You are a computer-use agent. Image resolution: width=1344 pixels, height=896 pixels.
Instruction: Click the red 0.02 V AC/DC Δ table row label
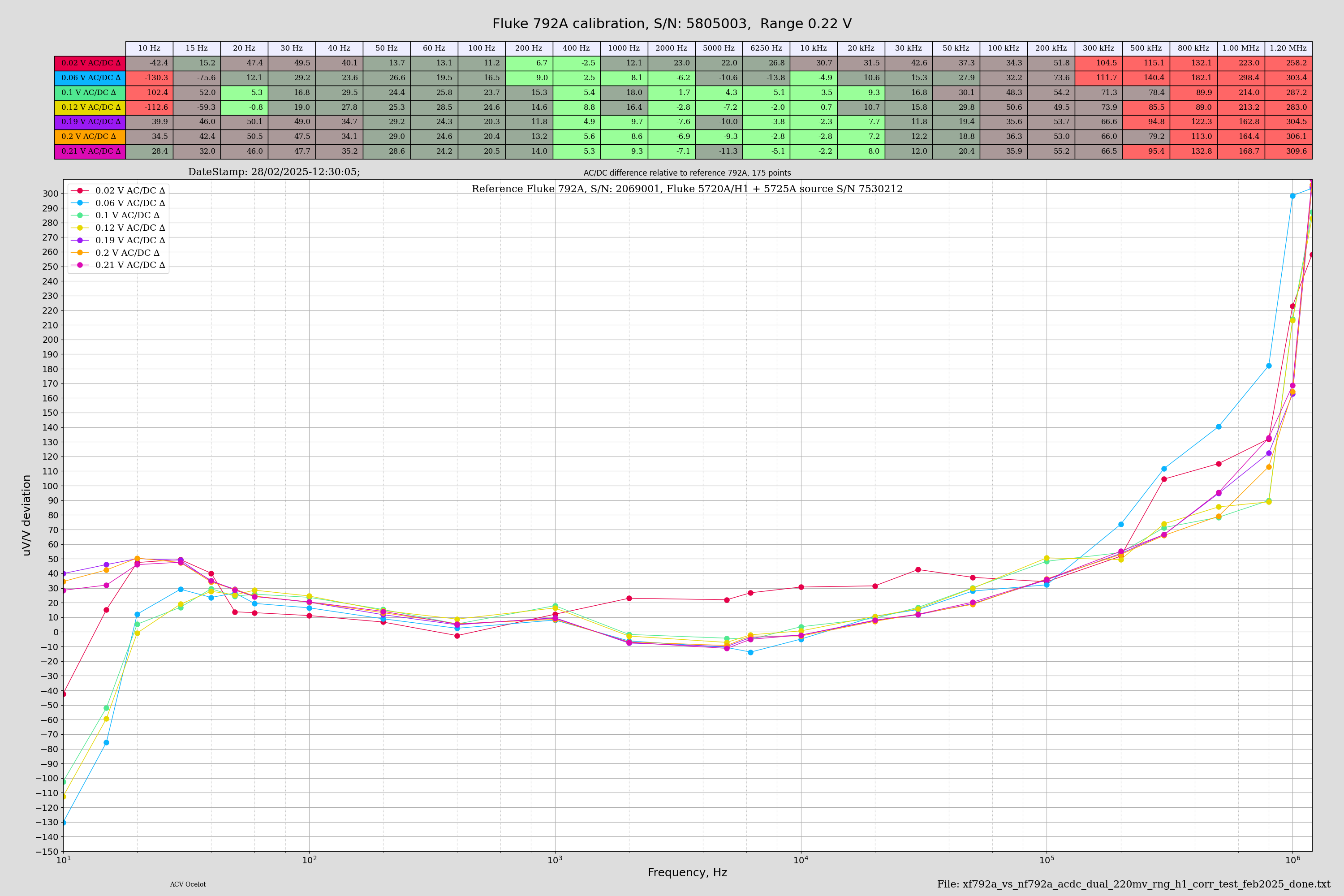(x=90, y=63)
